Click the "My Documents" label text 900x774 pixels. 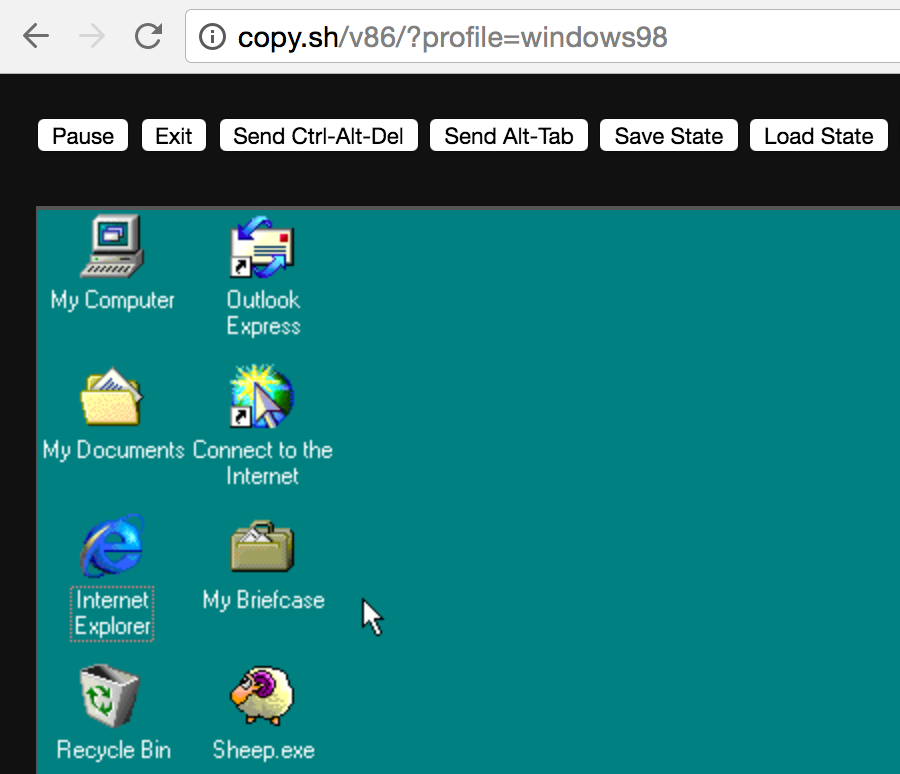pos(113,450)
